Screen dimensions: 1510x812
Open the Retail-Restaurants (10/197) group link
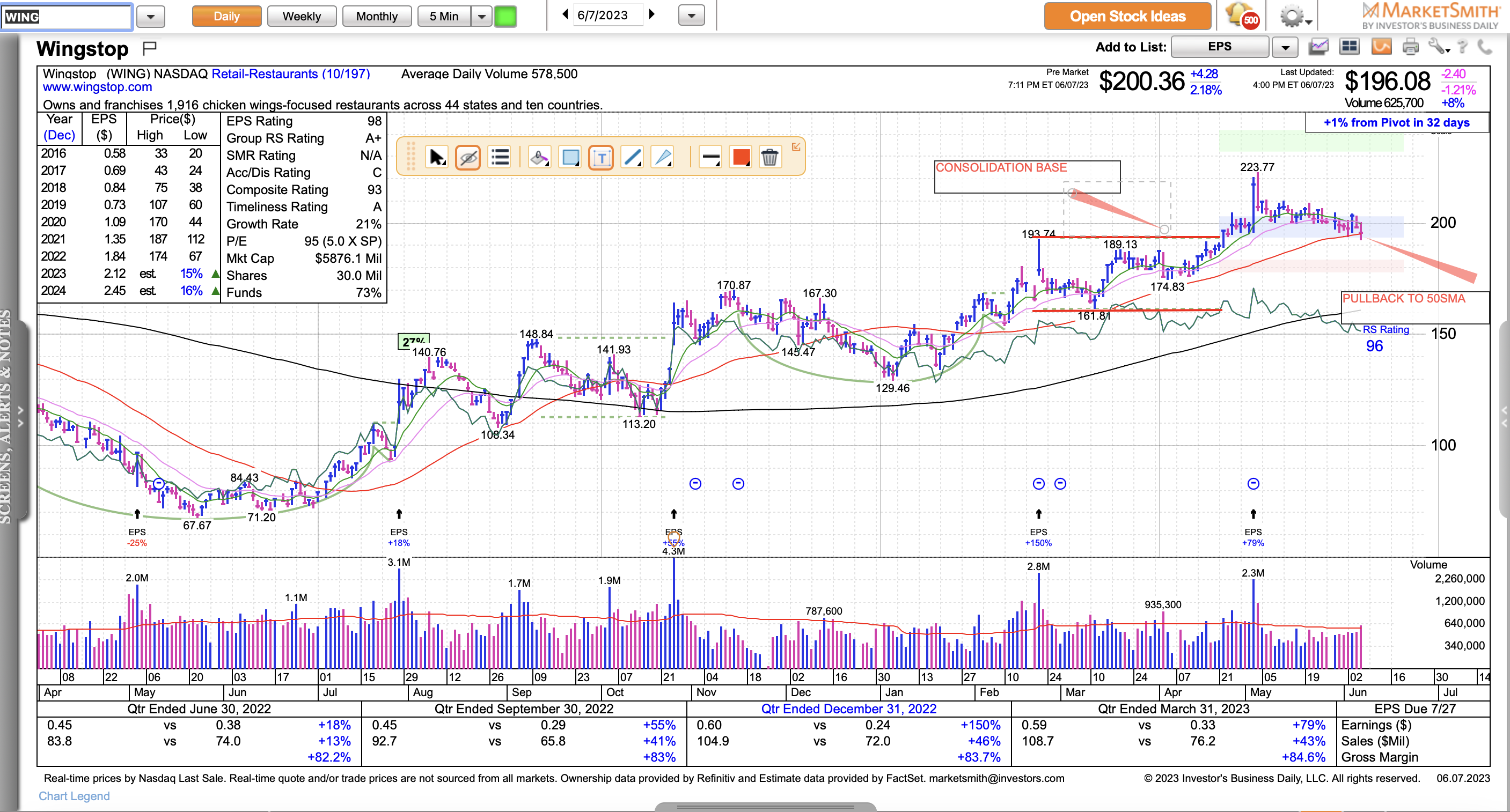click(291, 74)
